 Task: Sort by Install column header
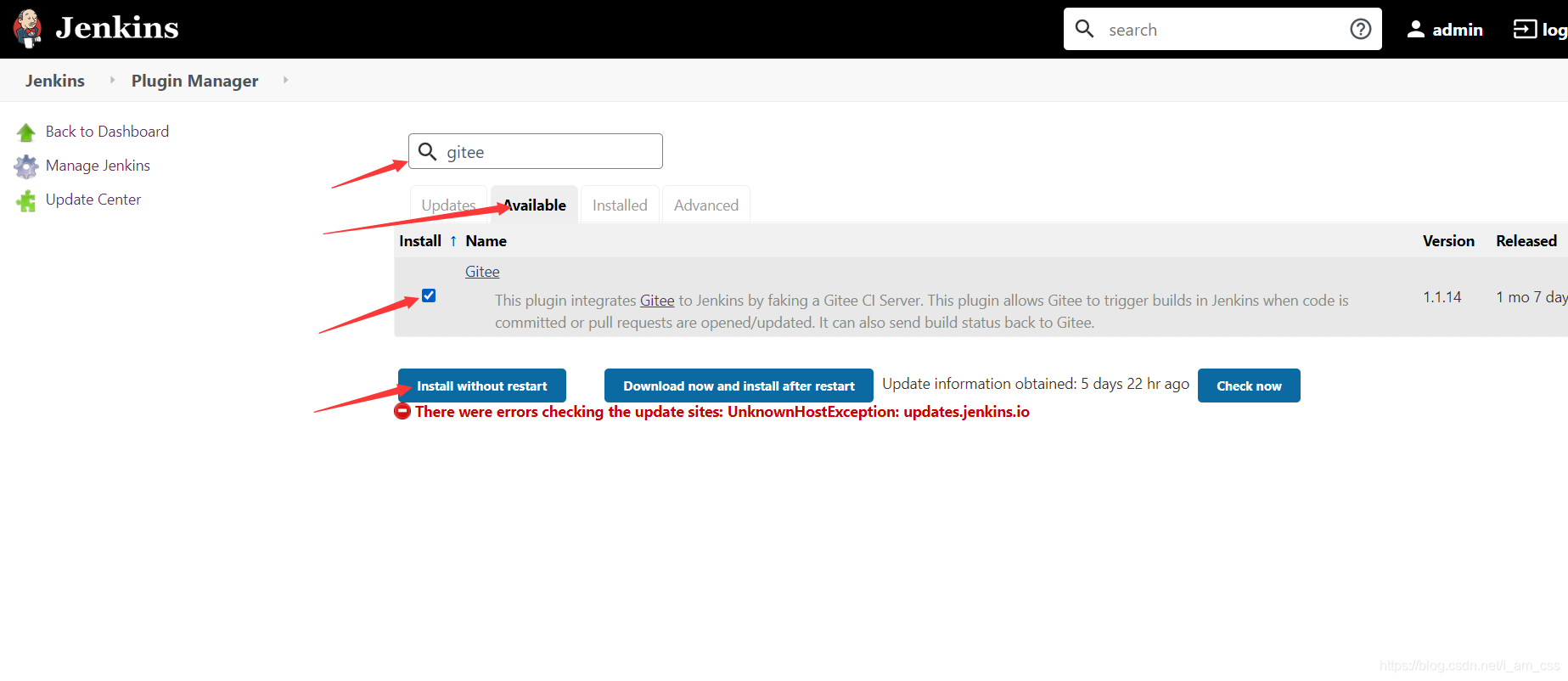pos(420,241)
